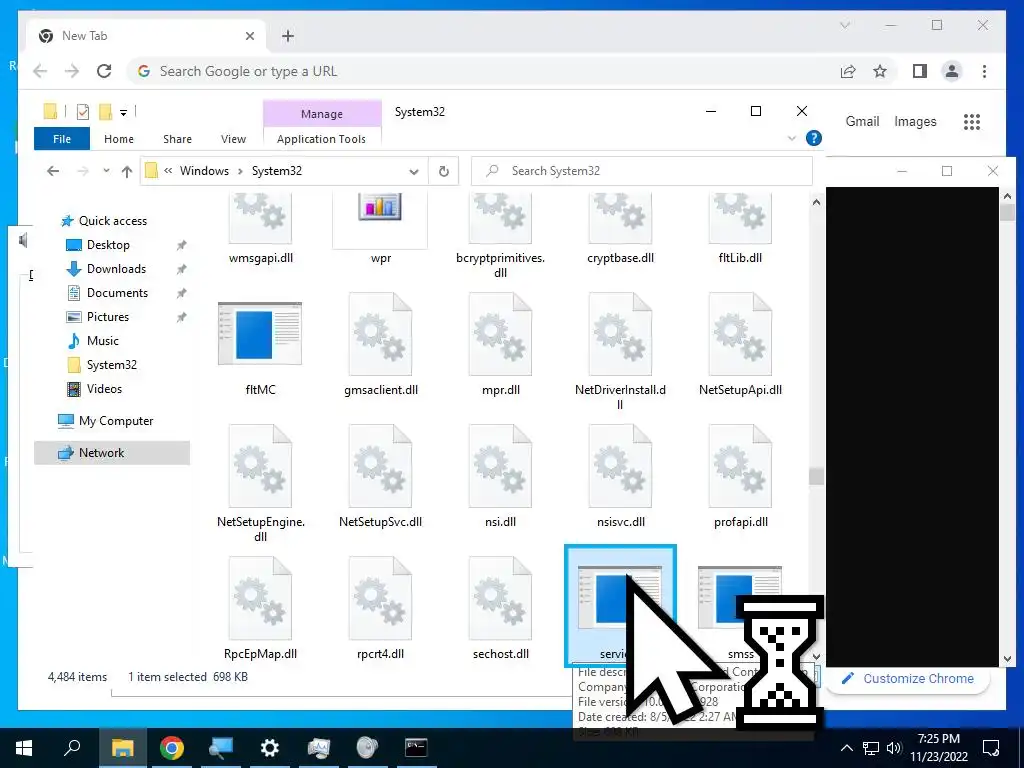Image resolution: width=1024 pixels, height=768 pixels.
Task: Click the Explorer Back arrow
Action: 53,171
